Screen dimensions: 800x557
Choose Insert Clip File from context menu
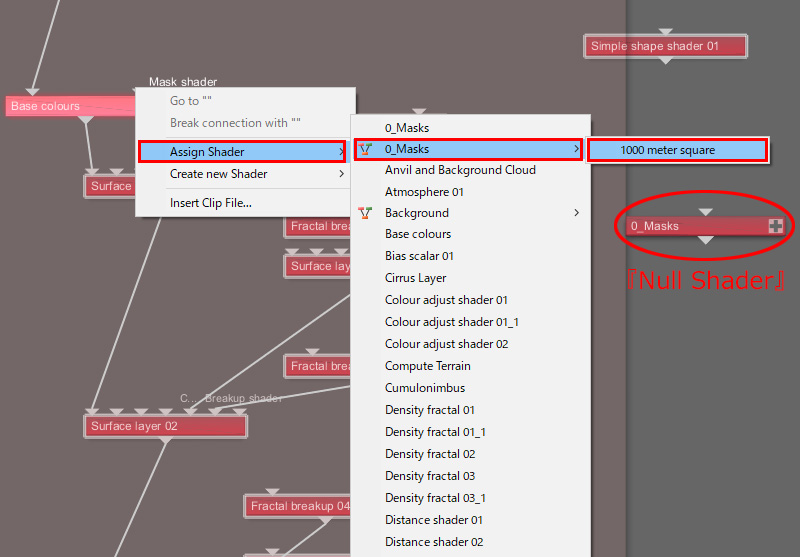pyautogui.click(x=210, y=203)
